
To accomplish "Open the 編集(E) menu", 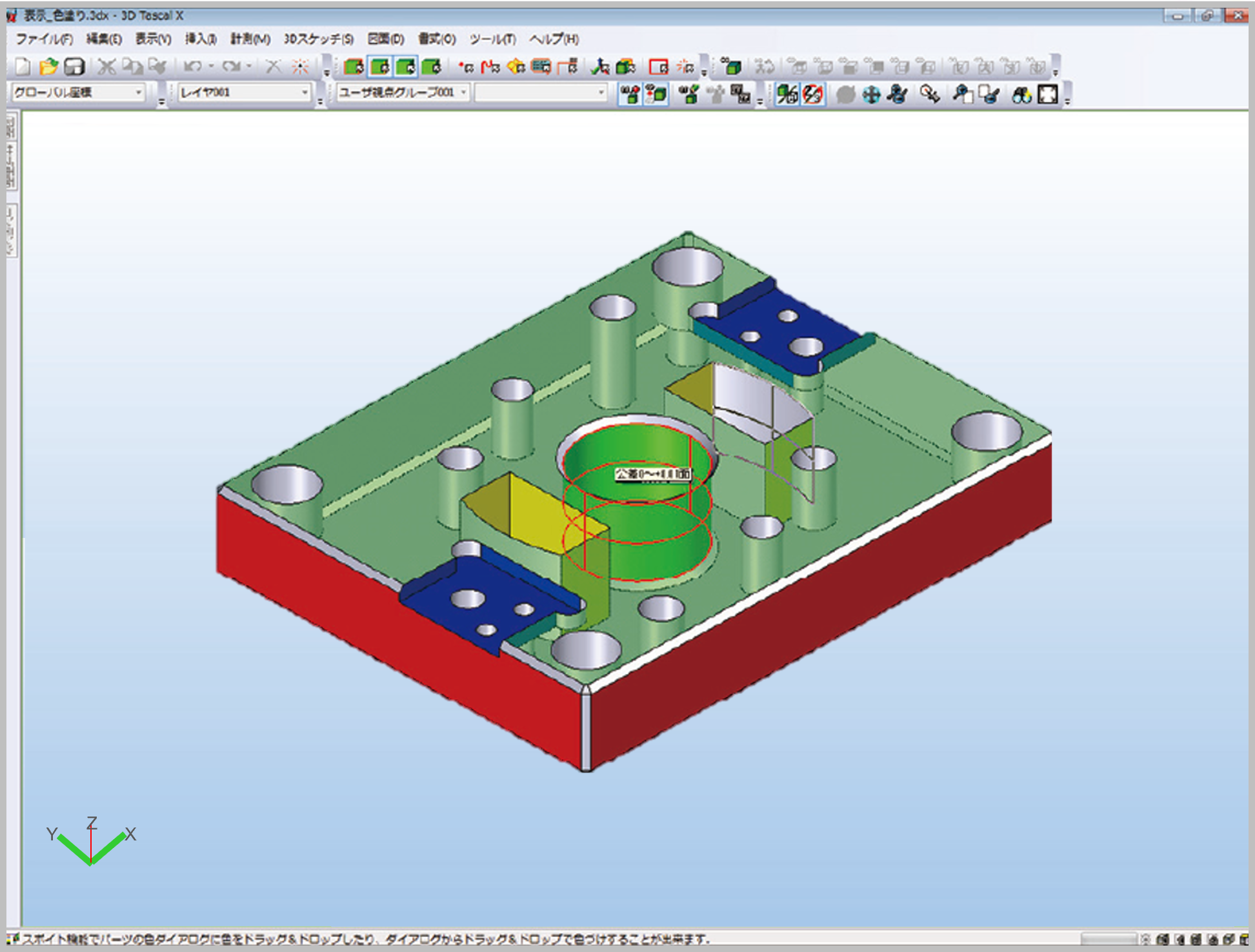I will point(104,39).
